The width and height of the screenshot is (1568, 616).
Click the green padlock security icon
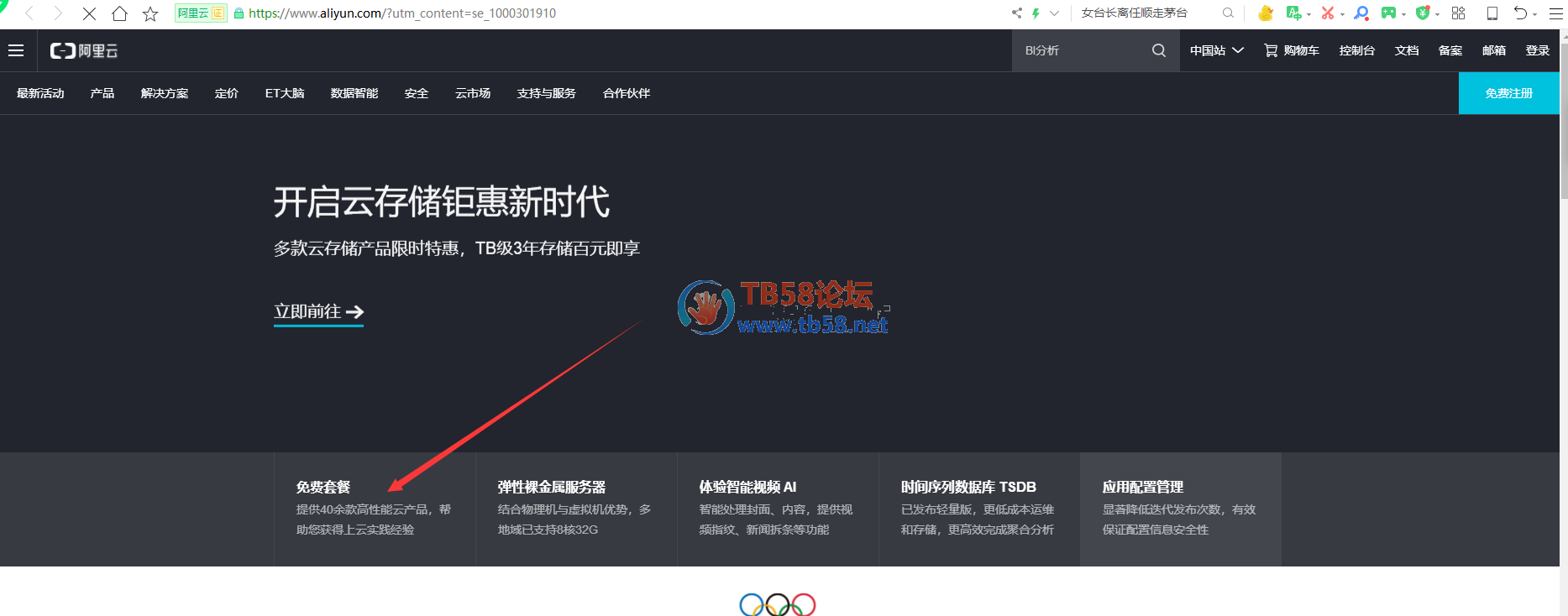[x=239, y=13]
